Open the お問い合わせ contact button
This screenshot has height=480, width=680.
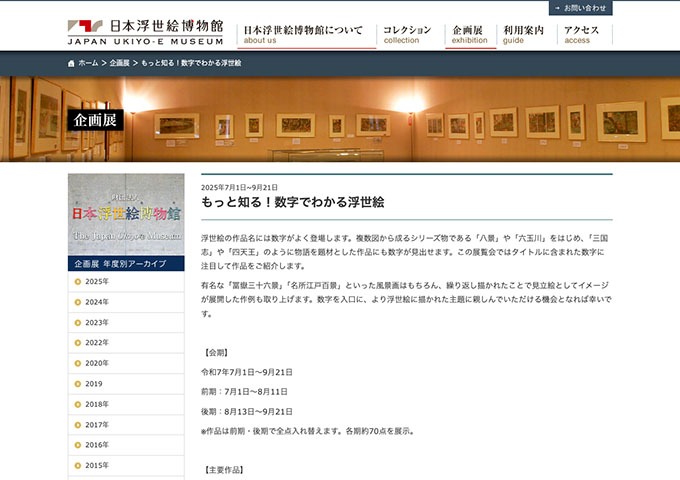pos(580,8)
